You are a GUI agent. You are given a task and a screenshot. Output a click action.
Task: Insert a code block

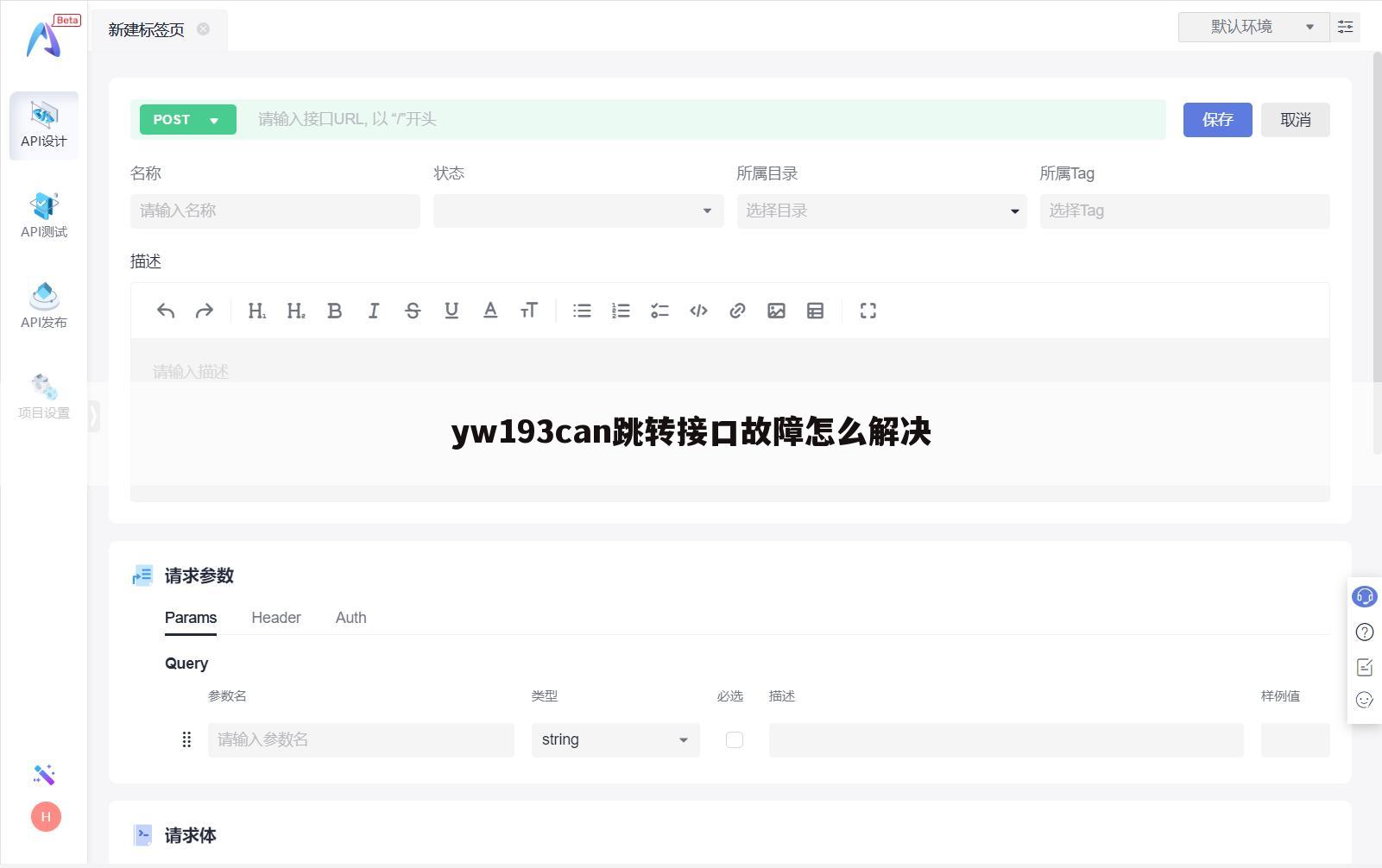pyautogui.click(x=699, y=311)
